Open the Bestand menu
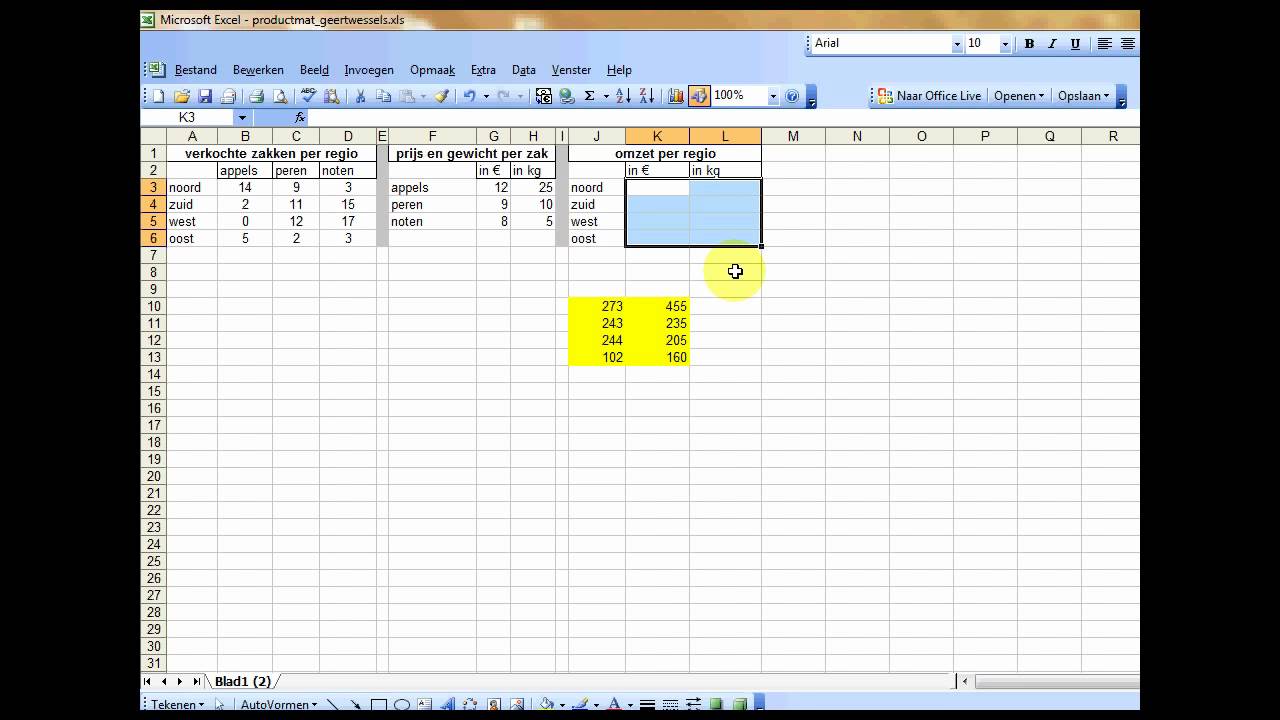The width and height of the screenshot is (1280, 720). 196,70
